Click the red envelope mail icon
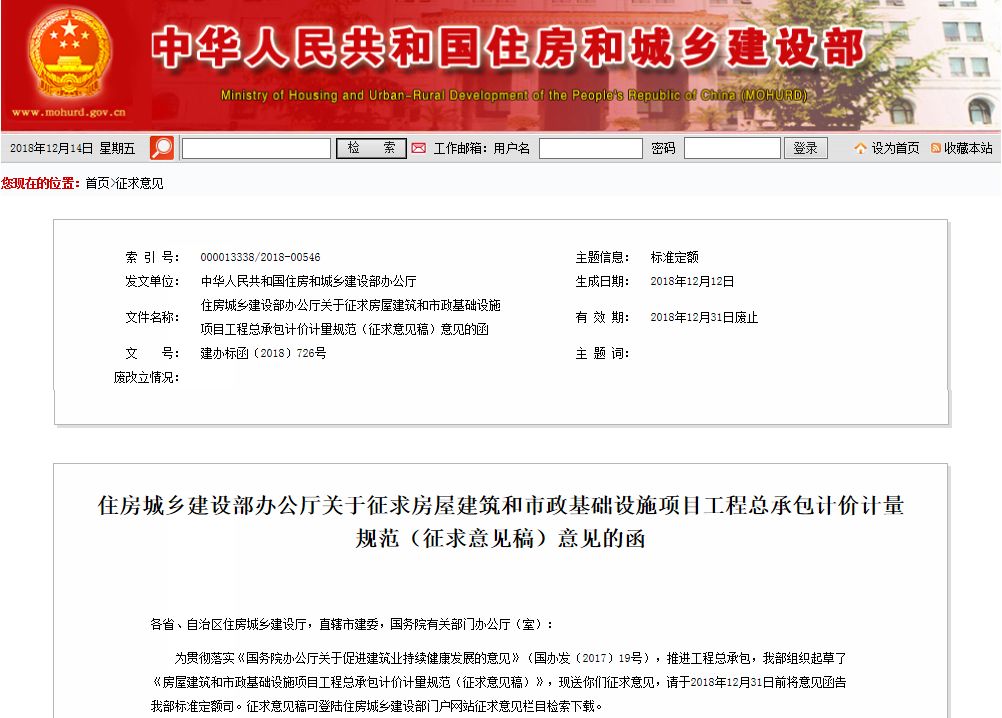Viewport: 1002px width, 718px height. [x=419, y=148]
